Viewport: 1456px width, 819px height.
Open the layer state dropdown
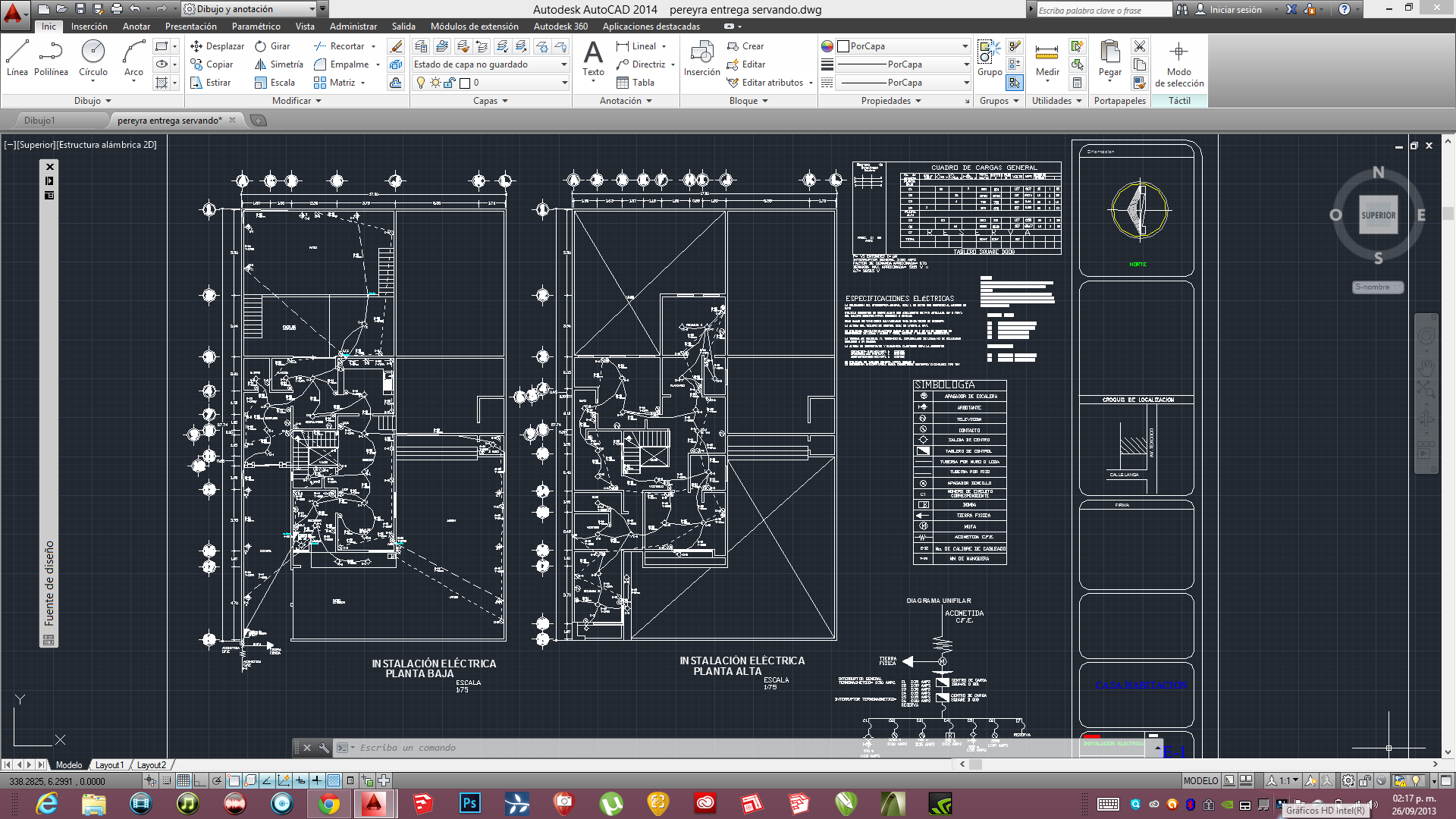[490, 64]
